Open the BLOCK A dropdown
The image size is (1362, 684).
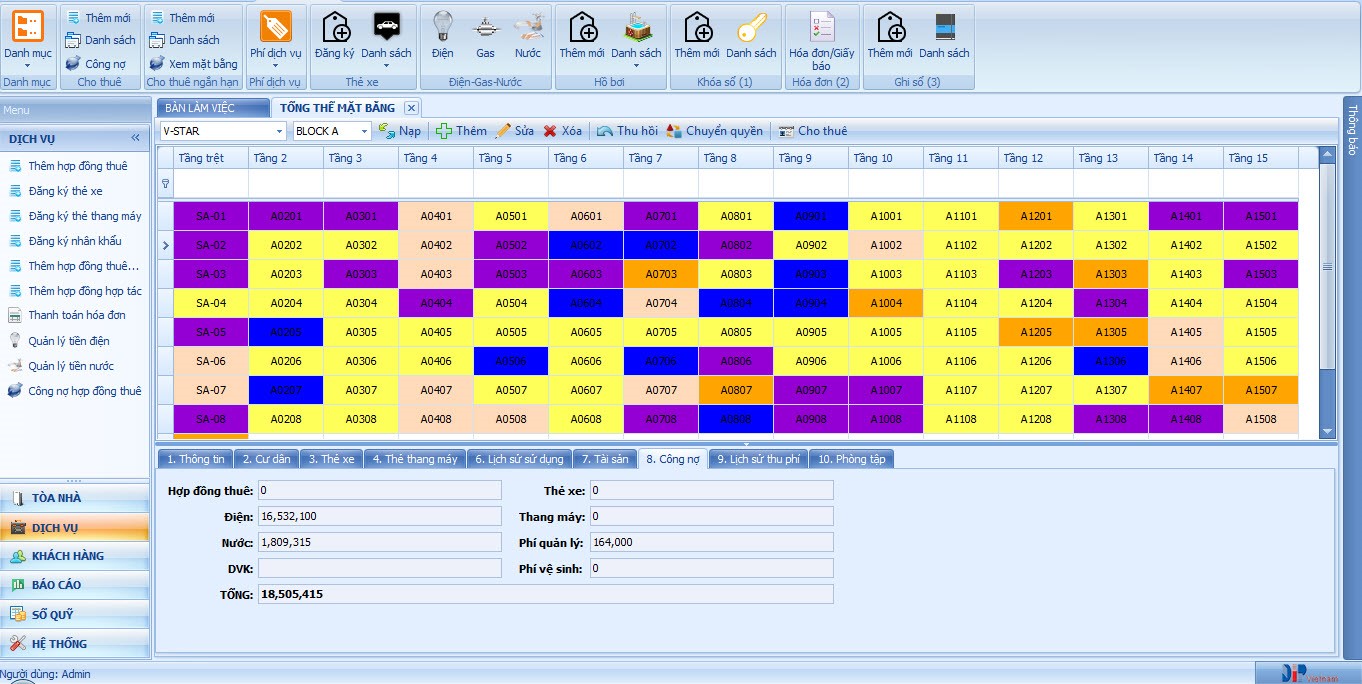[364, 131]
